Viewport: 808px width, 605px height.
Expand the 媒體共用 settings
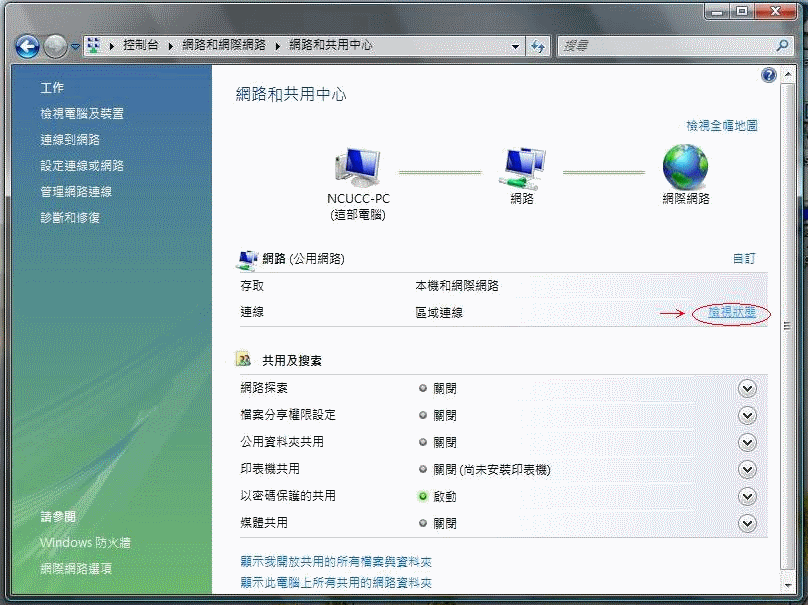click(x=746, y=523)
